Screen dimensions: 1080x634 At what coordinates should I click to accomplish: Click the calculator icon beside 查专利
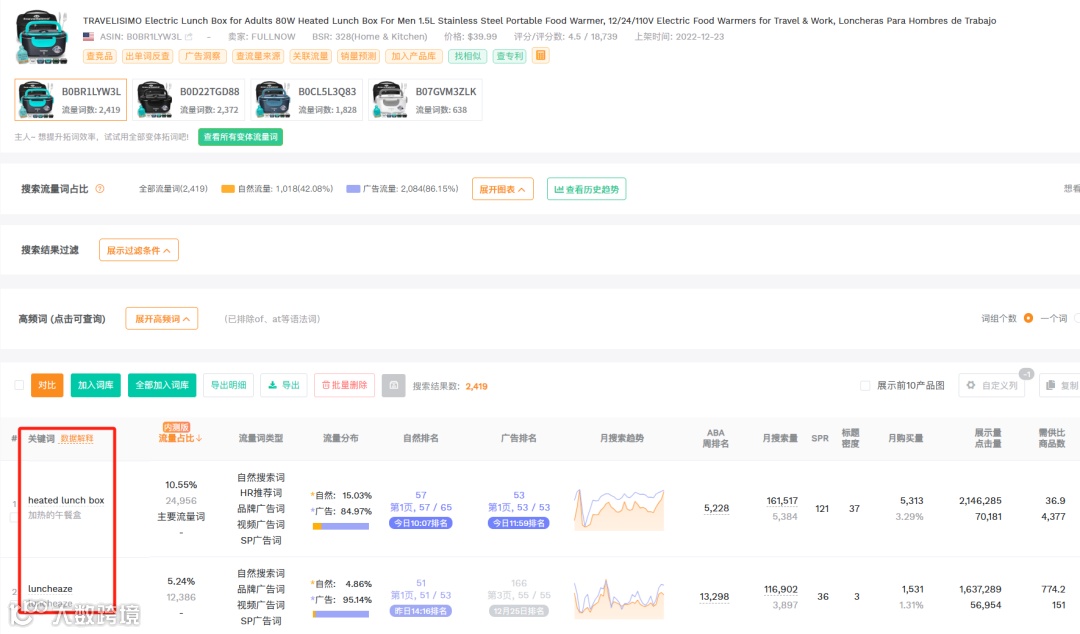(x=541, y=56)
